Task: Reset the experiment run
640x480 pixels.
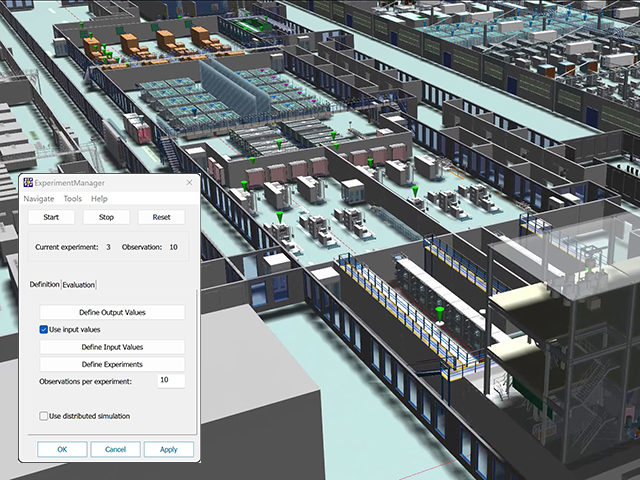Action: pos(161,217)
